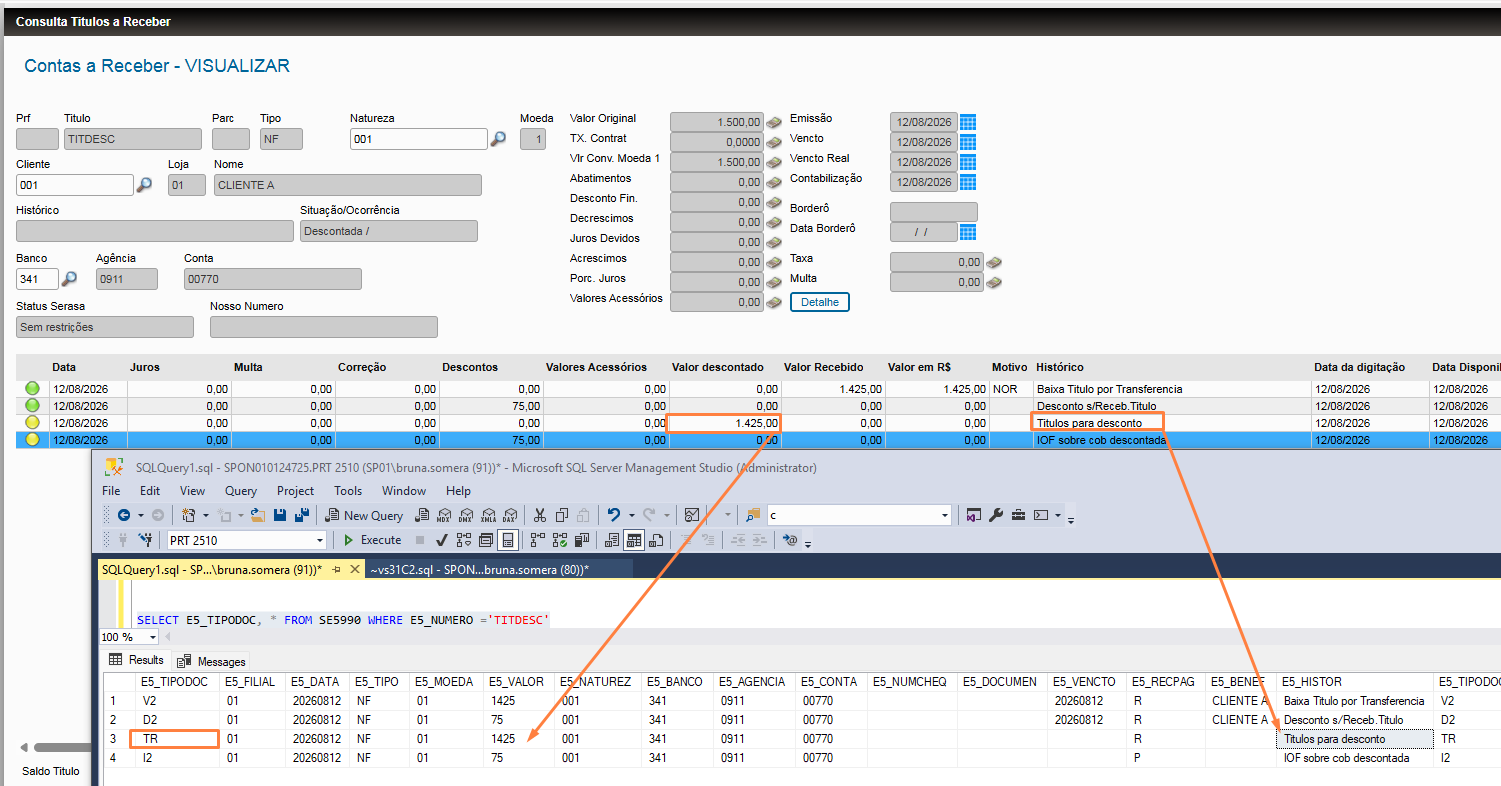Switch to the Messages tab

[x=212, y=661]
